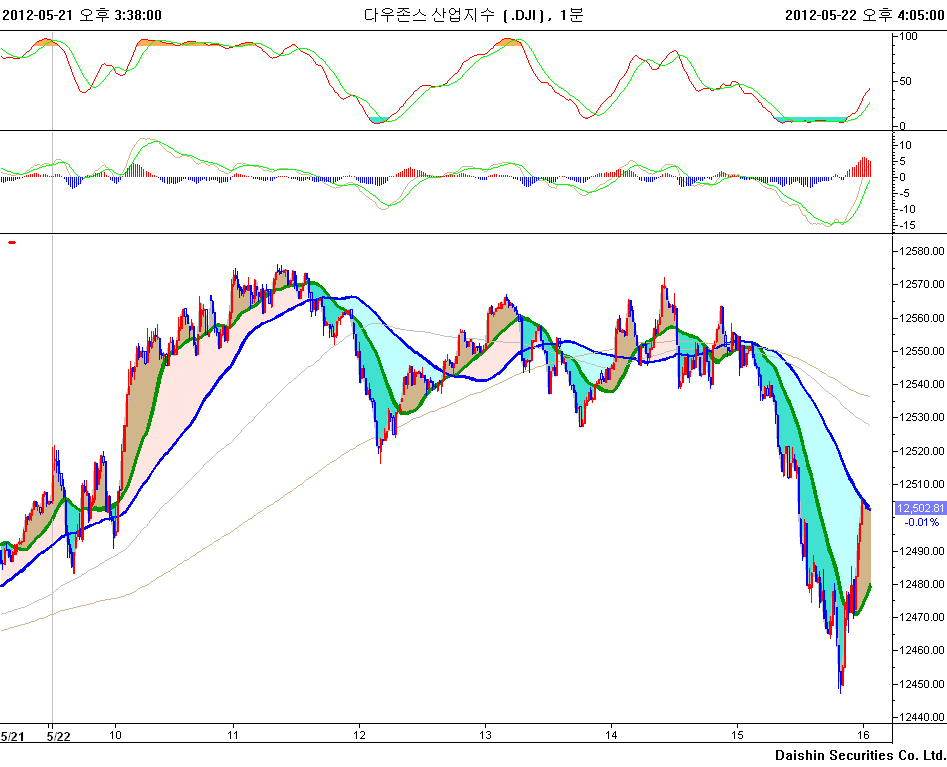Click the -0.01% change label

pyautogui.click(x=921, y=522)
